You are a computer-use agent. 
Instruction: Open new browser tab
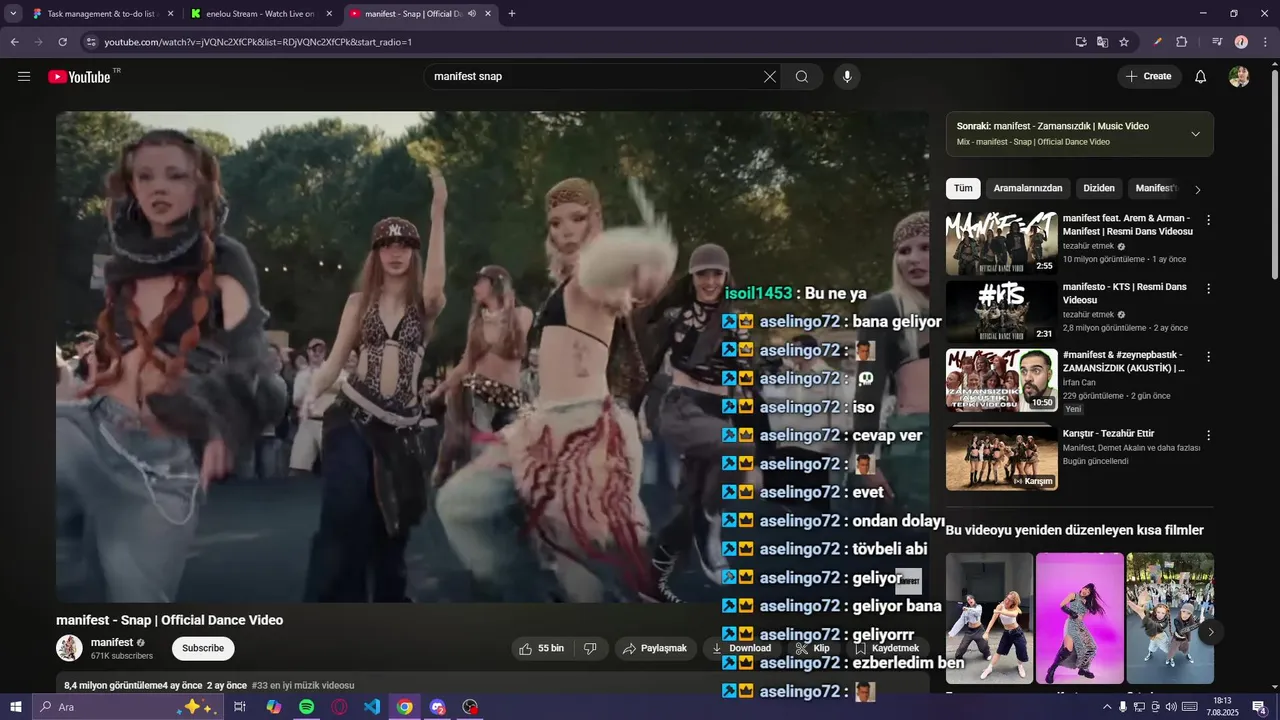point(512,14)
